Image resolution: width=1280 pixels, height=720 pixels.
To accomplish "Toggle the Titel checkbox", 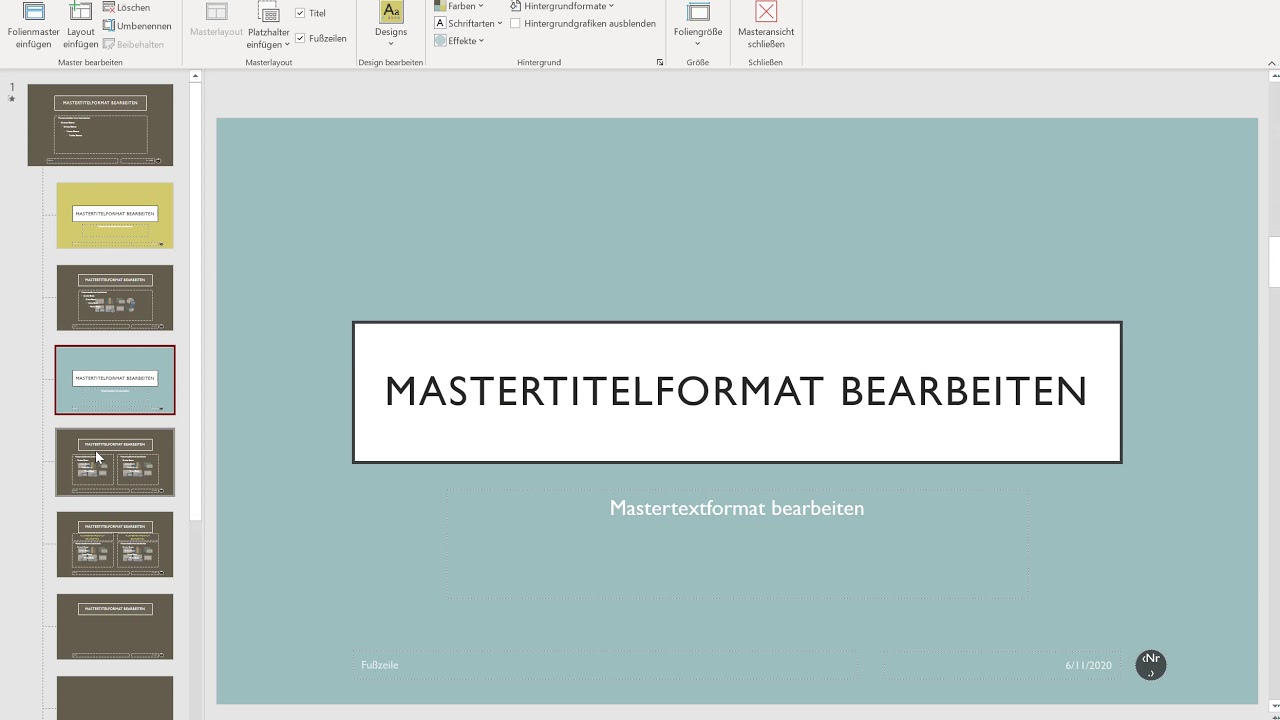I will [x=300, y=13].
